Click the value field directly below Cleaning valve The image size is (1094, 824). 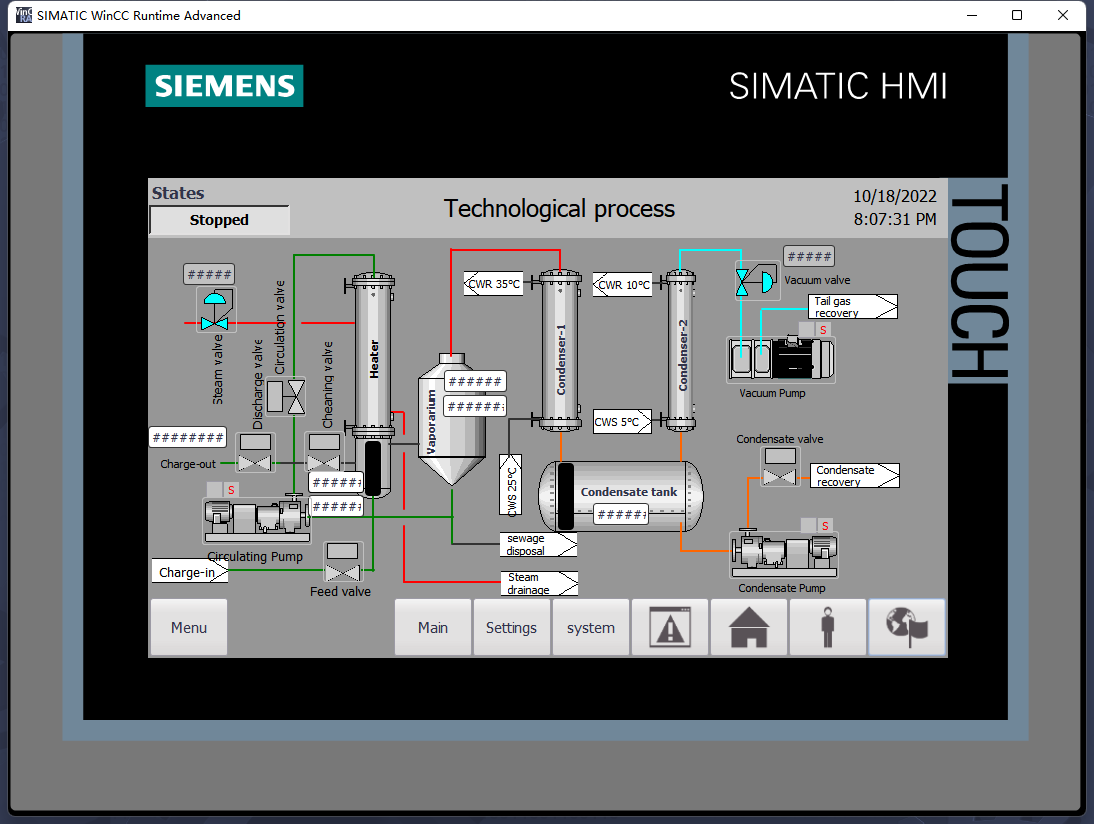click(x=336, y=482)
